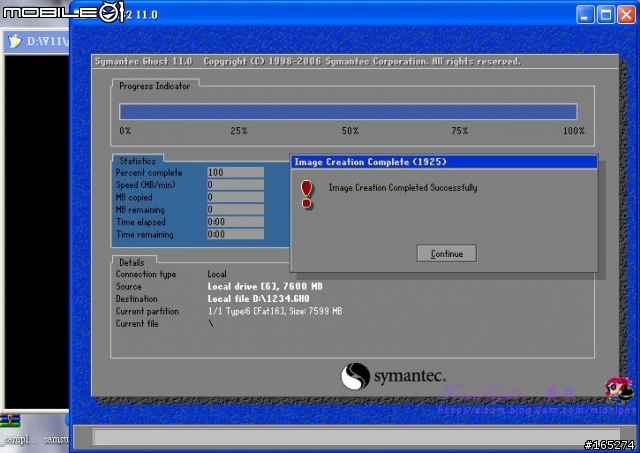Click the 'samsu' desktop item label
Image resolution: width=640 pixels, height=453 pixels.
[56, 439]
